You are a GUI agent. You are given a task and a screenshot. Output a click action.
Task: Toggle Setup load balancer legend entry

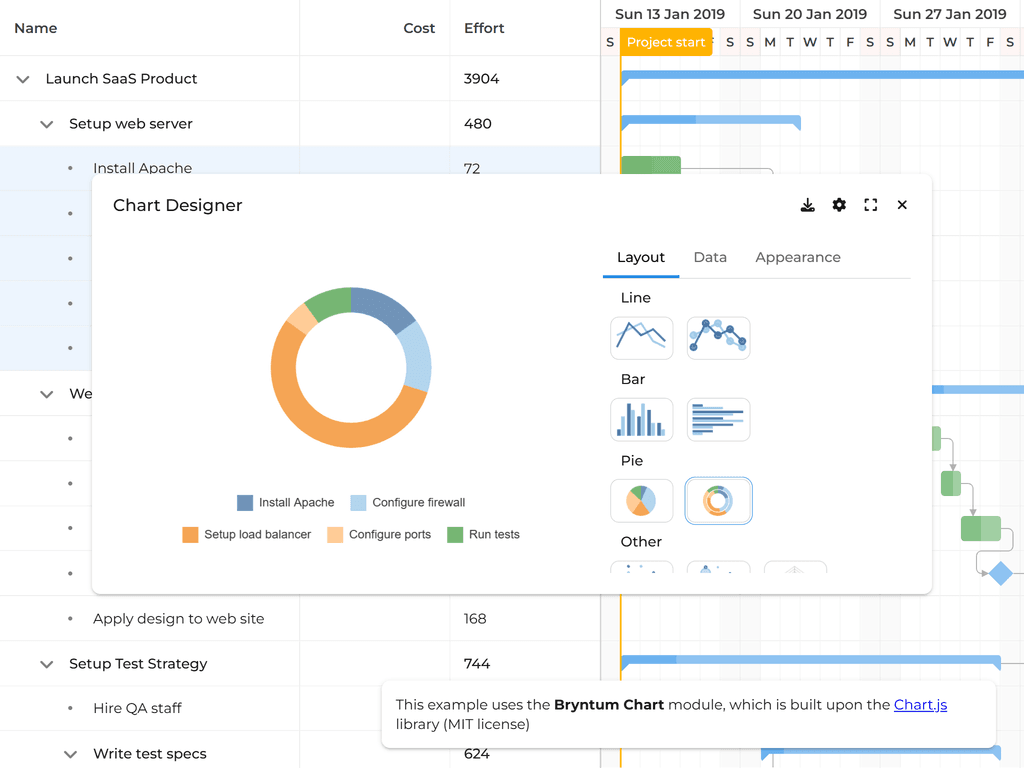(247, 535)
